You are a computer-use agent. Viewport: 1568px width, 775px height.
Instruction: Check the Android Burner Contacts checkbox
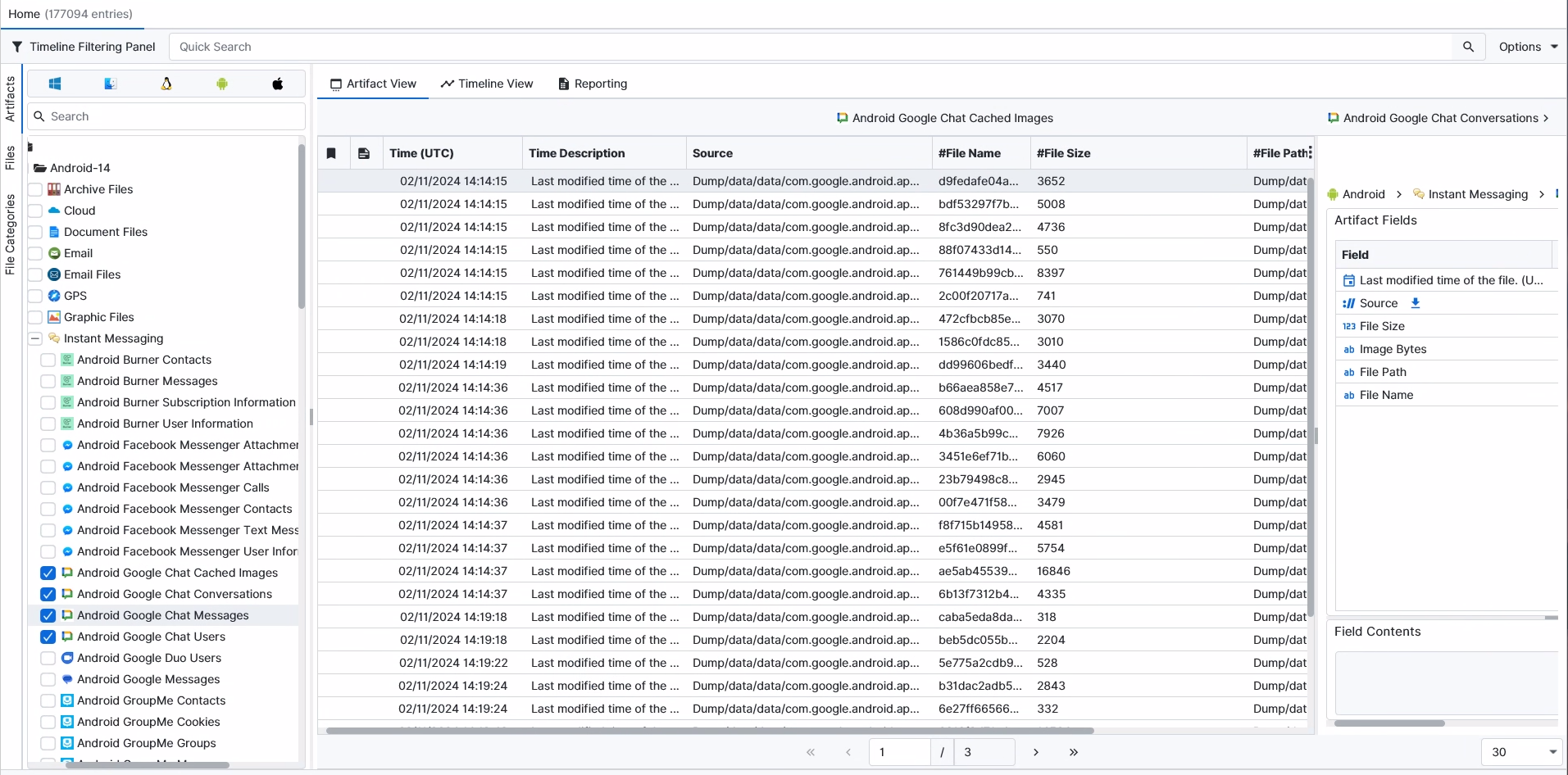(x=48, y=360)
